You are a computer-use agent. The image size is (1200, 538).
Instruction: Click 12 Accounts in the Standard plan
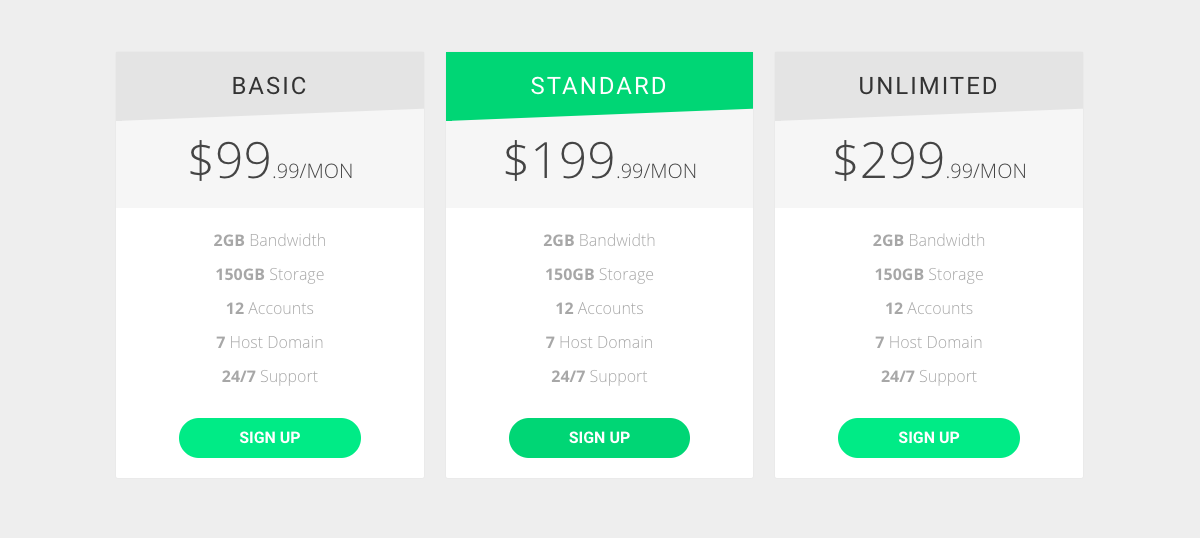click(599, 308)
